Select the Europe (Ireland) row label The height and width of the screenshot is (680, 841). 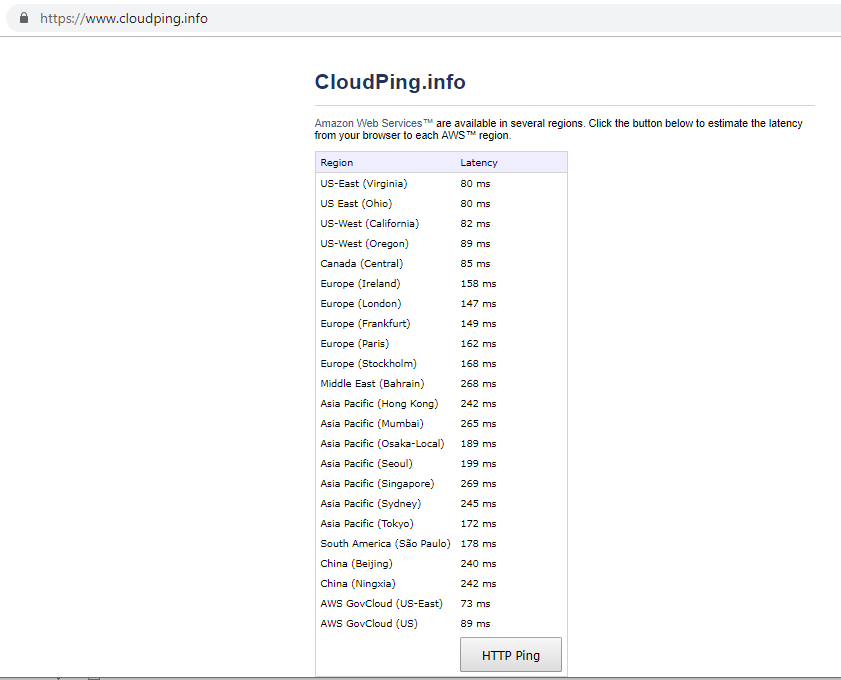tap(360, 284)
